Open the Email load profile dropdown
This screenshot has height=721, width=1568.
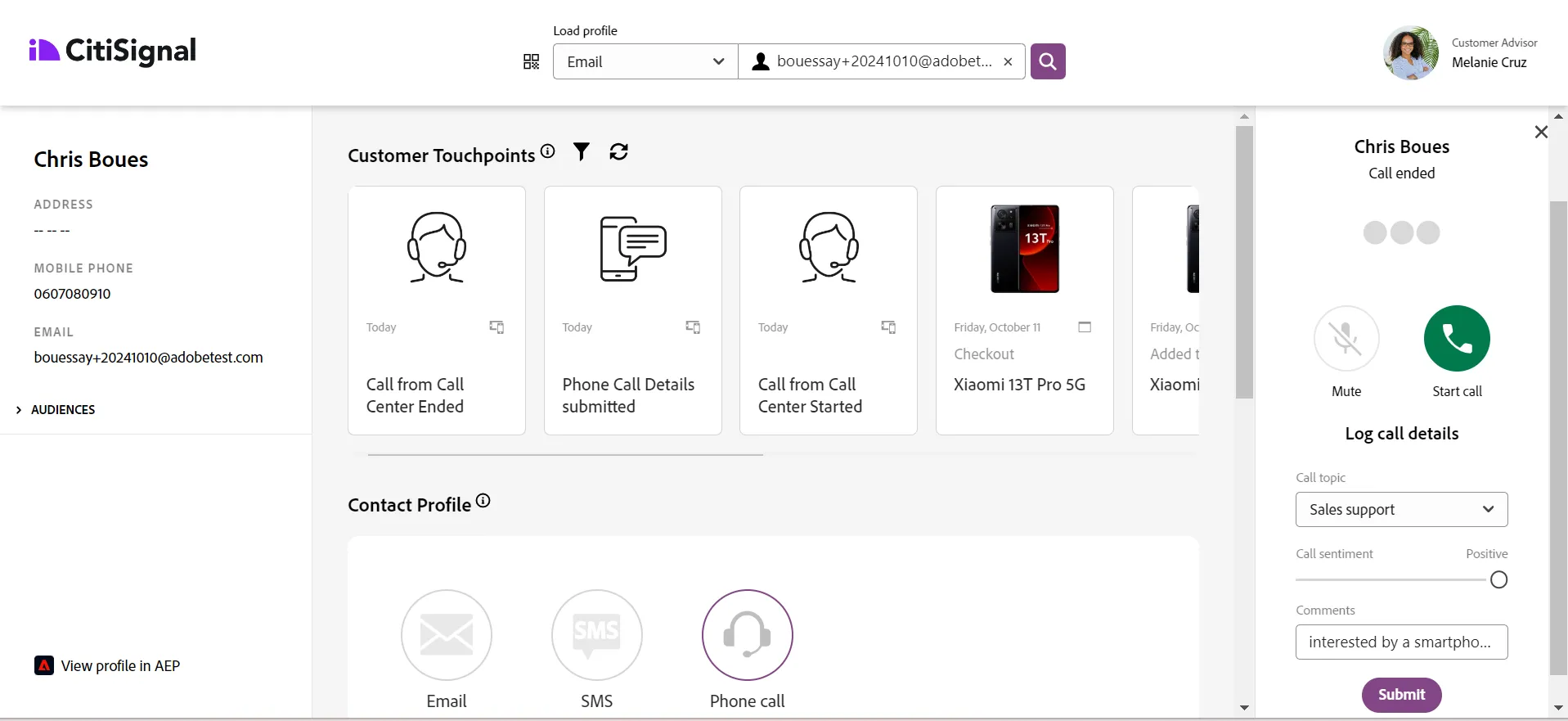point(645,61)
